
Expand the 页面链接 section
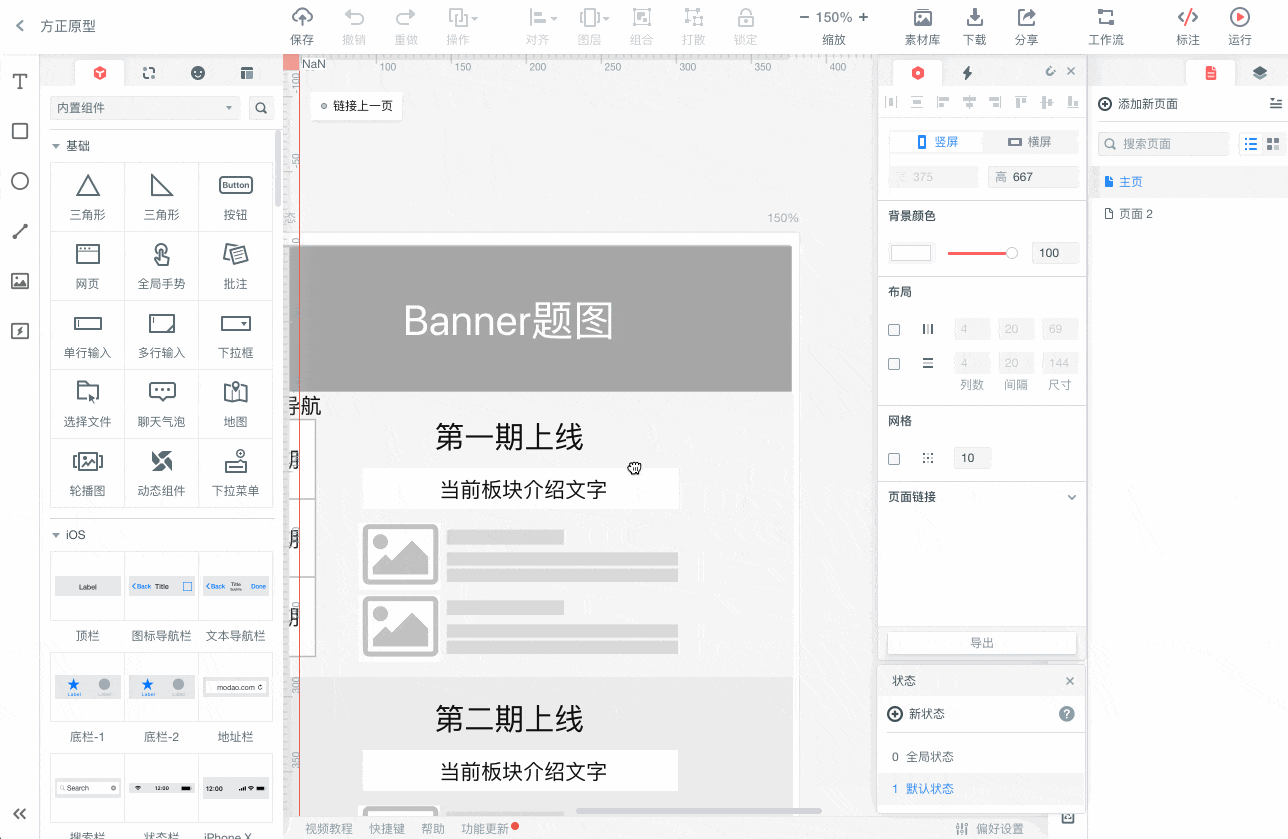(1072, 497)
